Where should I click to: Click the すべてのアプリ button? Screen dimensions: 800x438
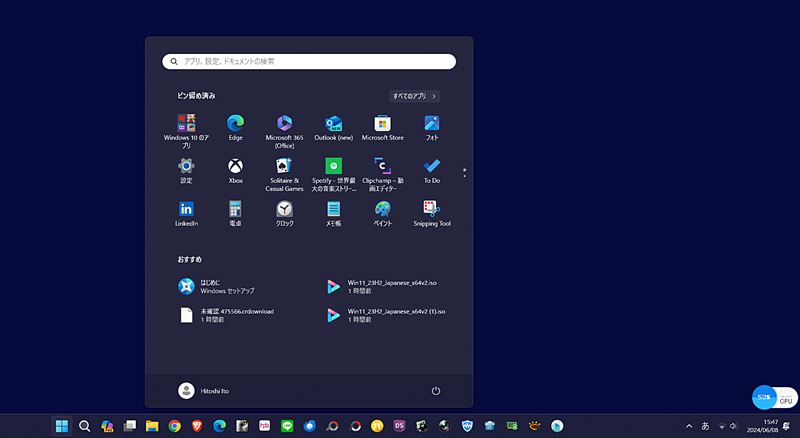pyautogui.click(x=415, y=96)
